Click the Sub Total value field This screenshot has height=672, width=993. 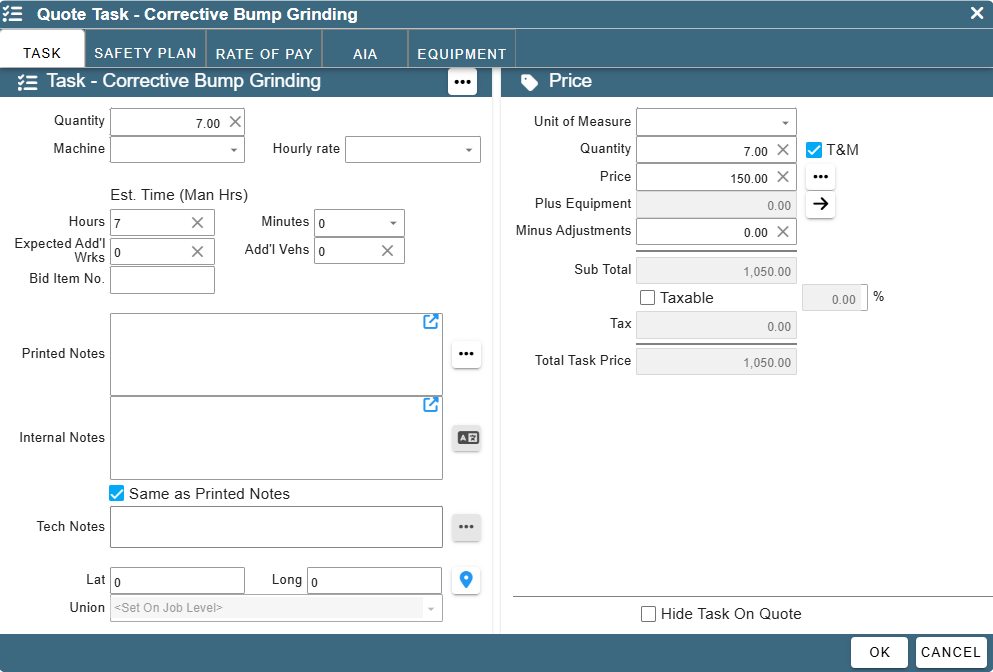click(x=716, y=270)
